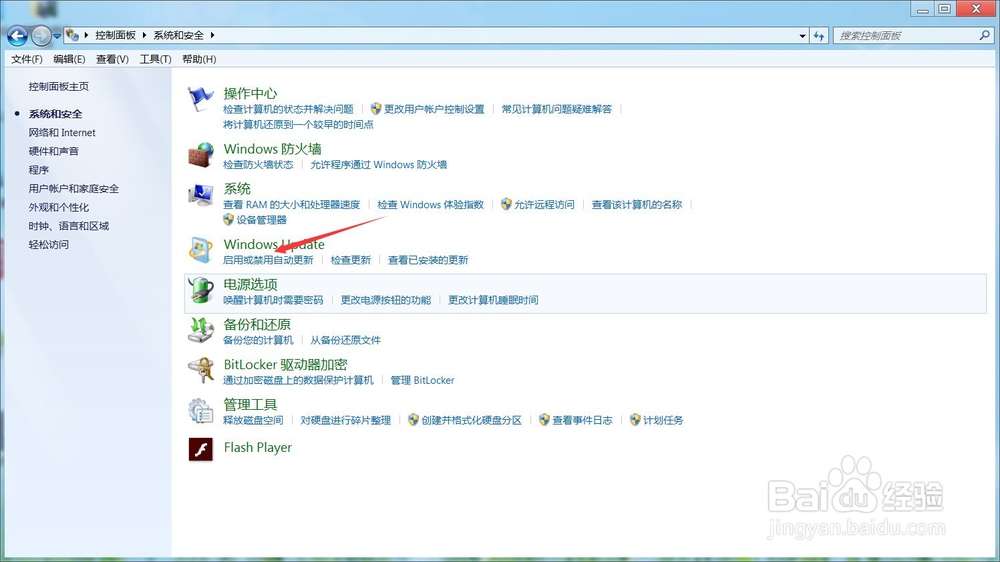The width and height of the screenshot is (1000, 562).
Task: Click the refresh button beside address bar
Action: (x=819, y=36)
